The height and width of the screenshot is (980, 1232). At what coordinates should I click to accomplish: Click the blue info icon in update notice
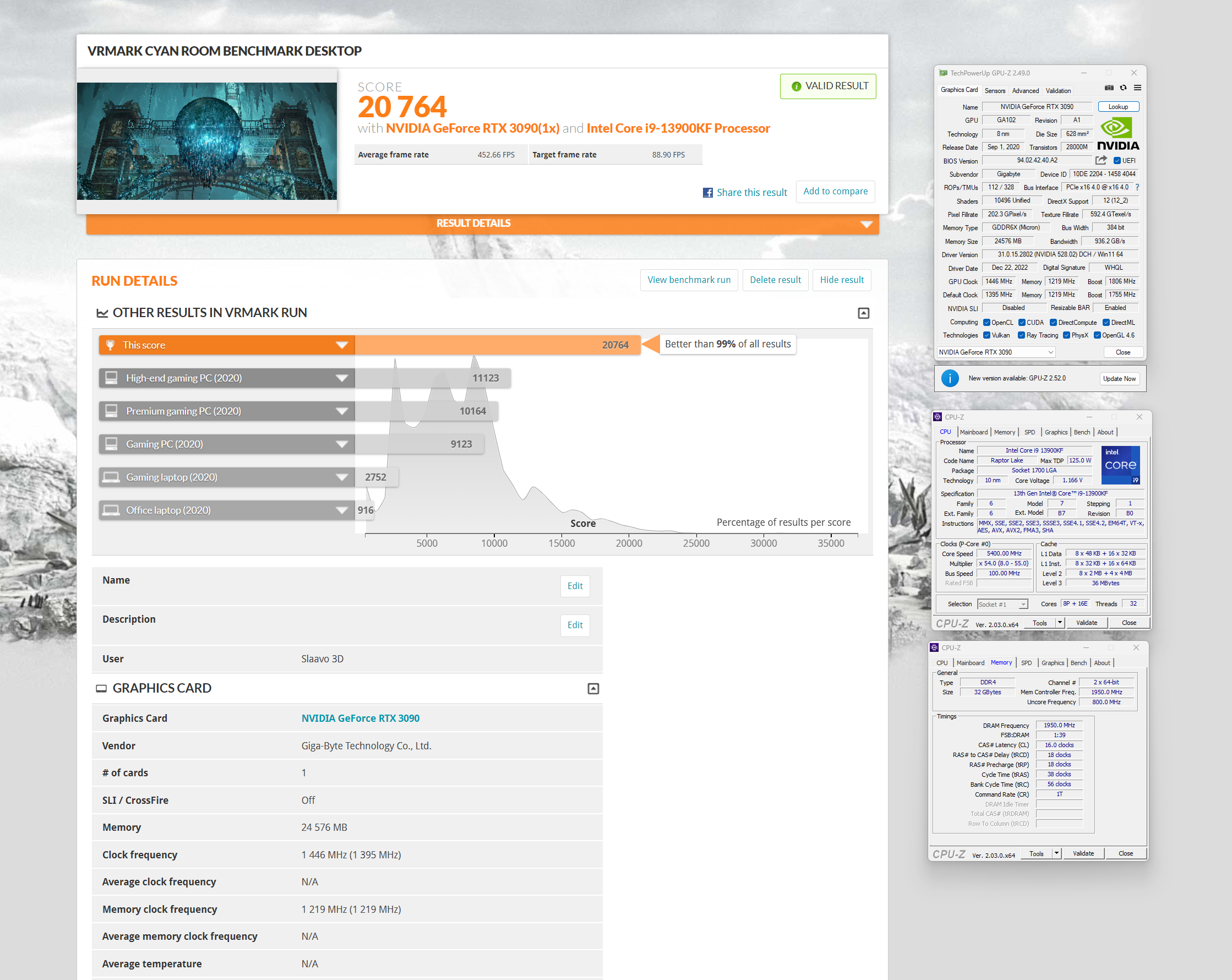(x=950, y=378)
